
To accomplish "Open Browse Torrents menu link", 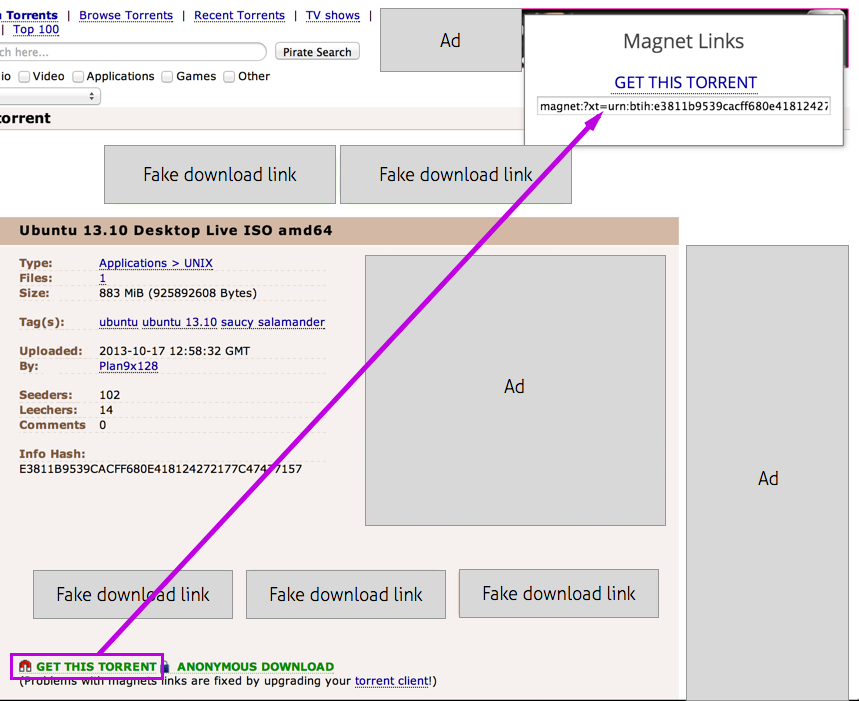I will click(126, 15).
